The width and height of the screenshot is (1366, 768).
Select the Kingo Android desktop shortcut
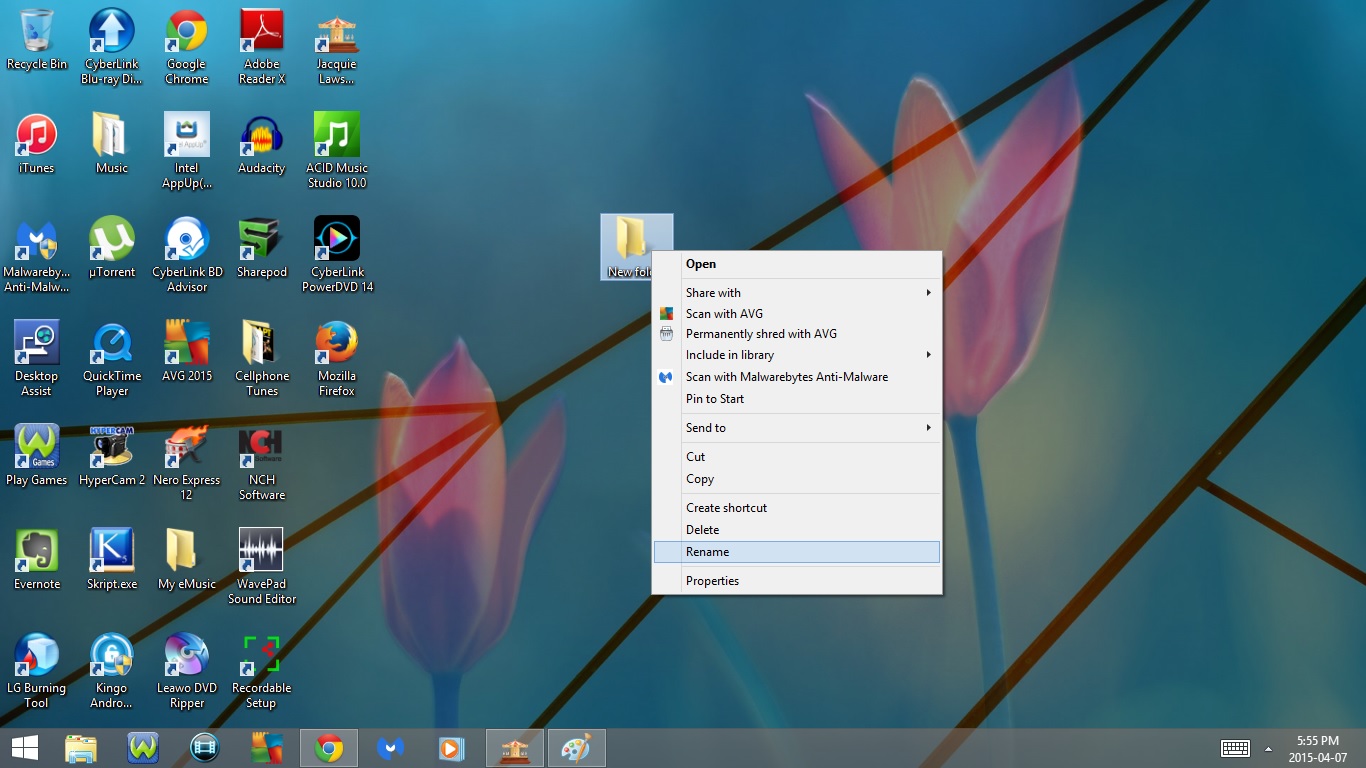tap(112, 671)
